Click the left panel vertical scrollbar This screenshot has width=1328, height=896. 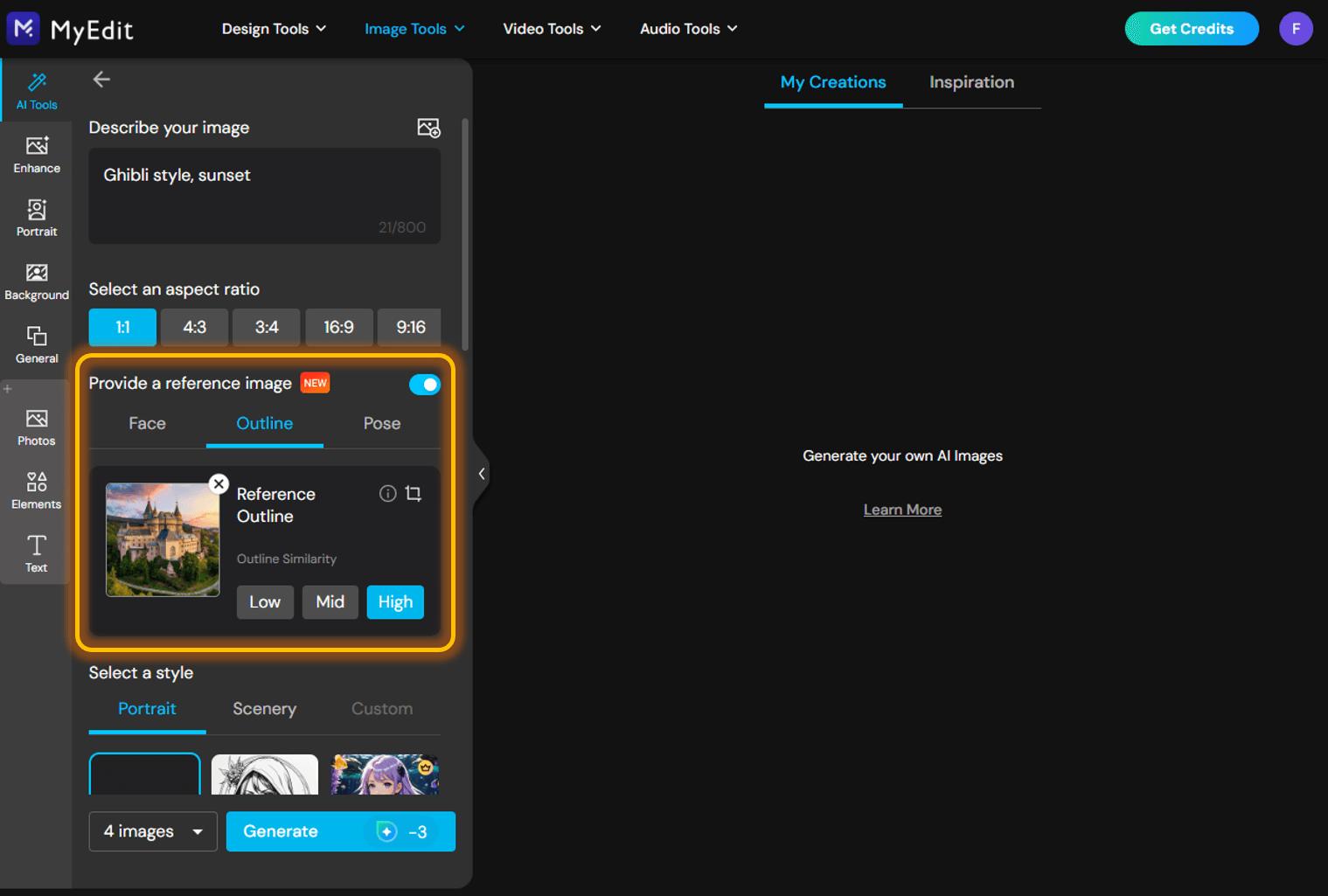tap(465, 234)
